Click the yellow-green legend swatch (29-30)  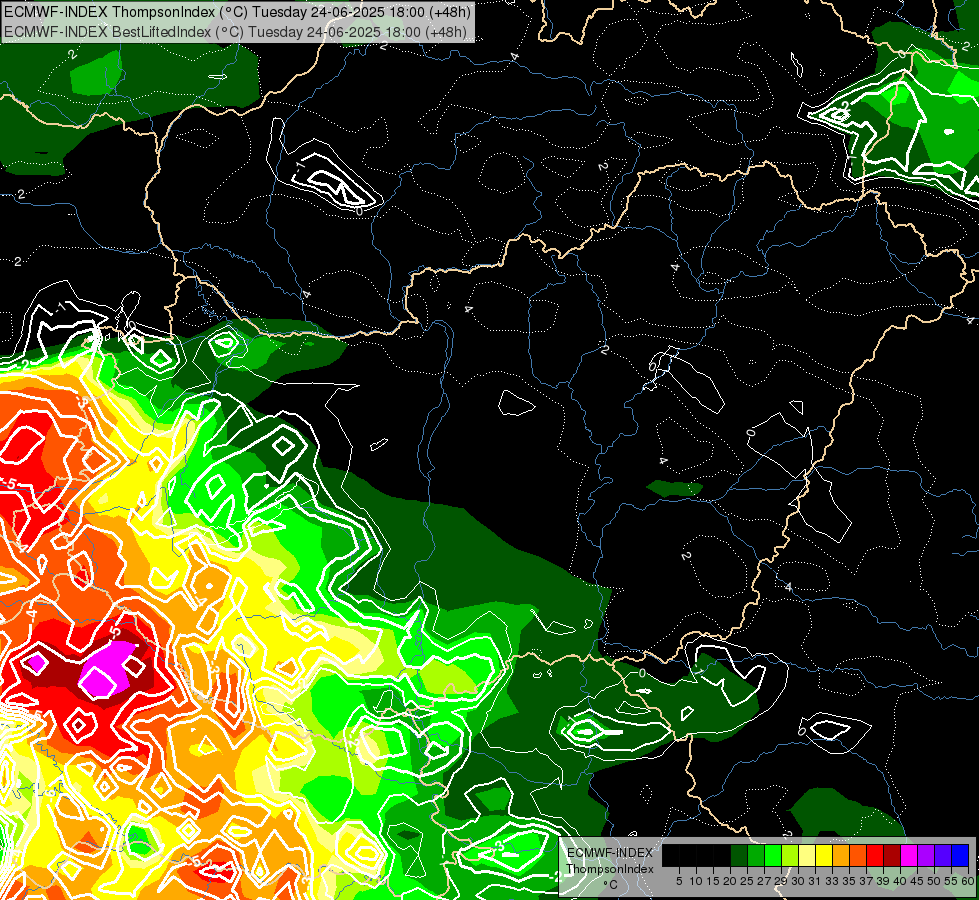[x=790, y=855]
